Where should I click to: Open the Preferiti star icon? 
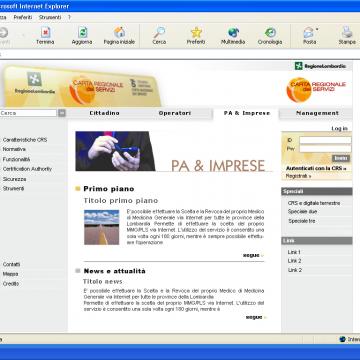pos(196,33)
